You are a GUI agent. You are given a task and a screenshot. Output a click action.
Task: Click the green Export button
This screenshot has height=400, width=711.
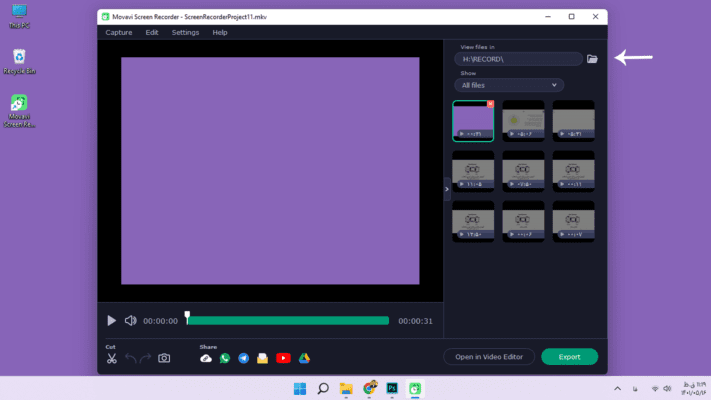(x=569, y=357)
